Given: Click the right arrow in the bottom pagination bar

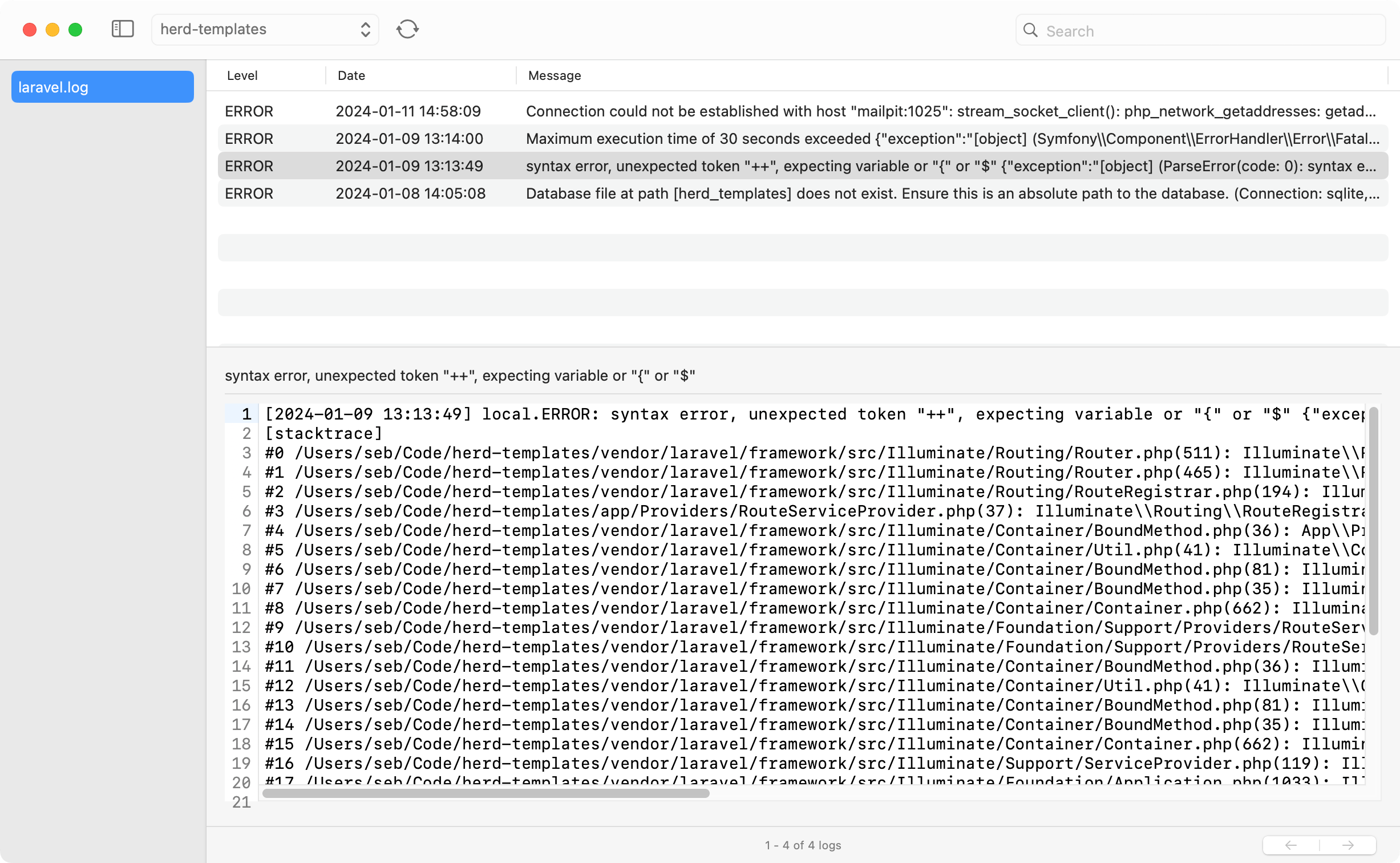Looking at the screenshot, I should pos(1348,845).
